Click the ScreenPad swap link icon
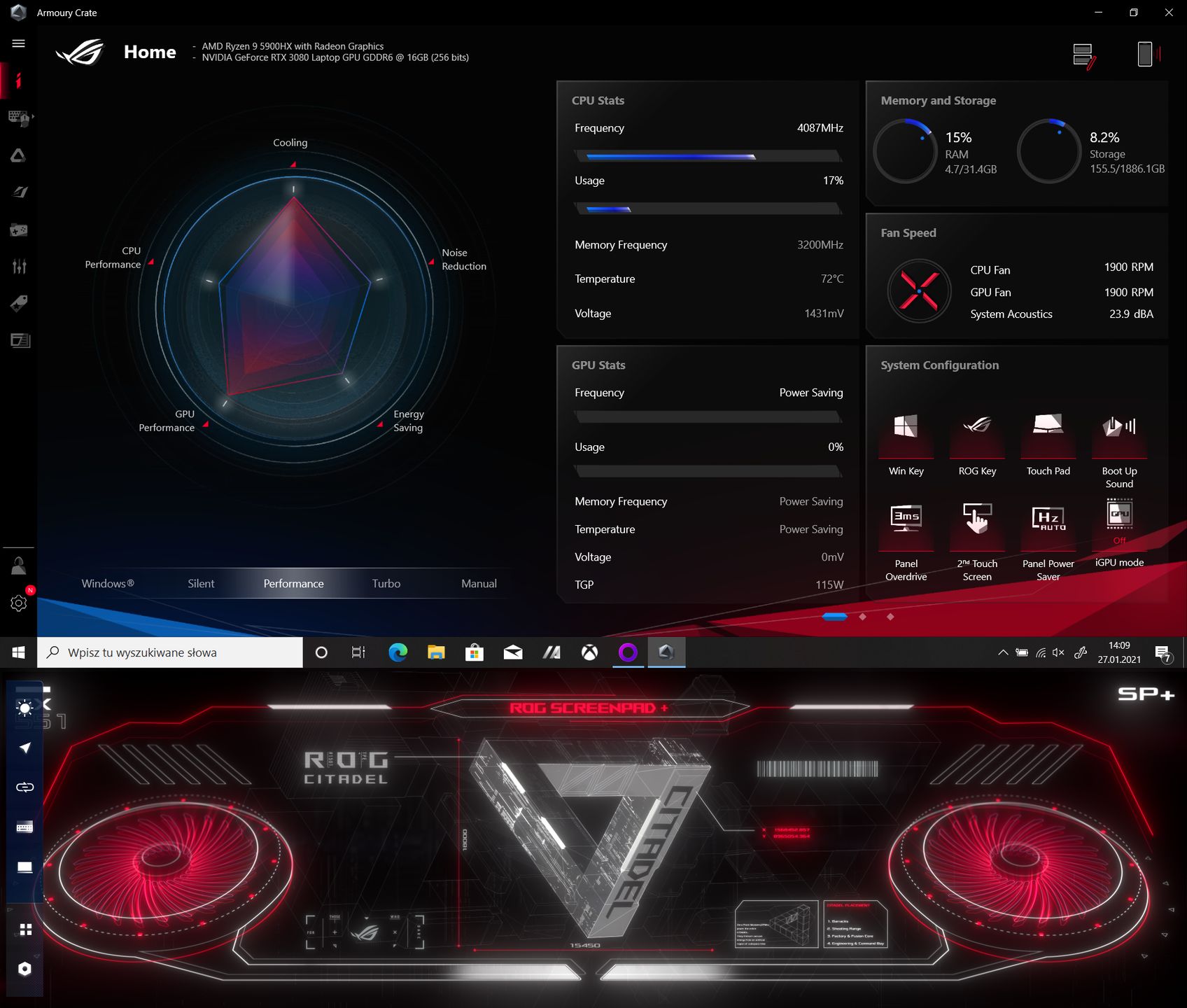The height and width of the screenshot is (1008, 1187). tap(24, 787)
